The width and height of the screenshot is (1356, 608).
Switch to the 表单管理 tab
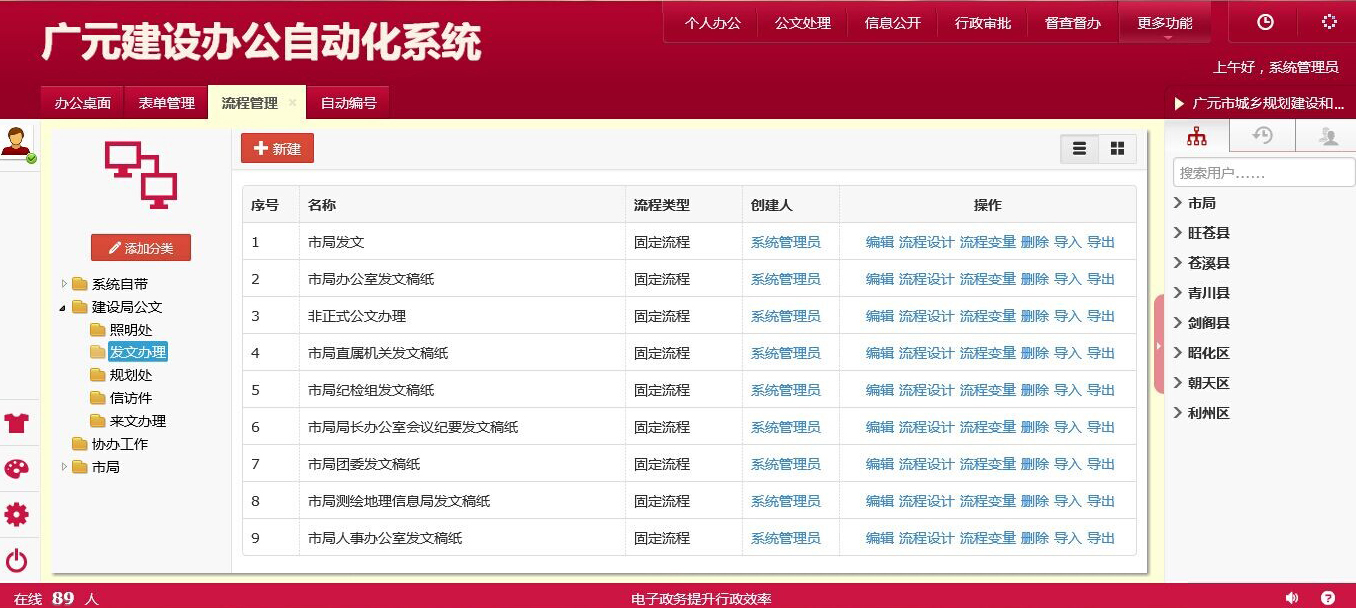pos(166,103)
